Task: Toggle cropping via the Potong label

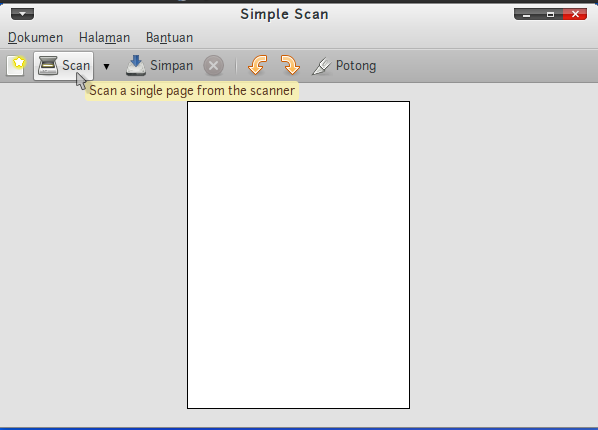Action: pos(356,66)
